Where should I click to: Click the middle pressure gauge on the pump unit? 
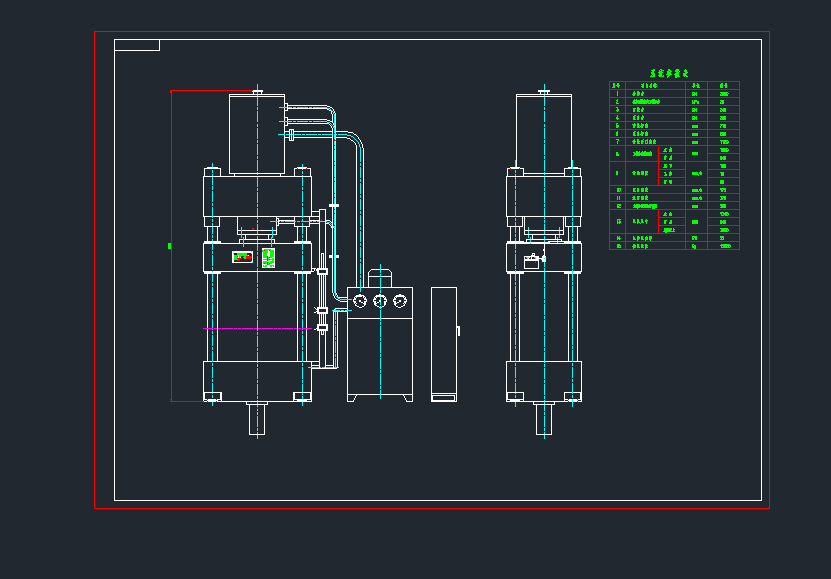coord(380,300)
